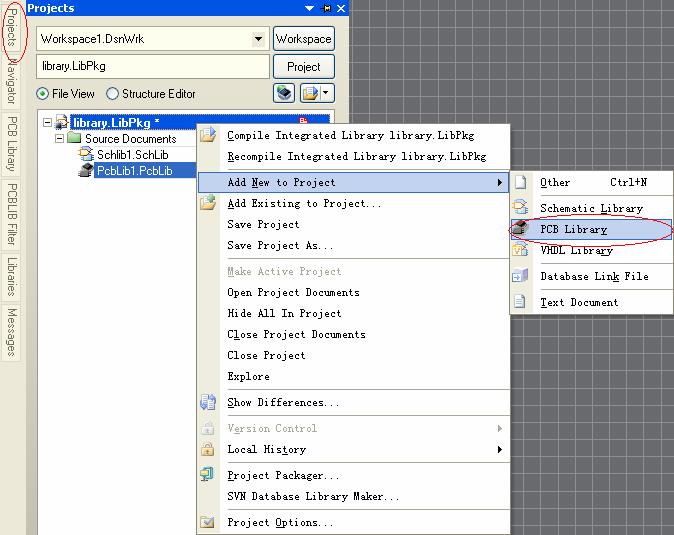674x535 pixels.
Task: Select PcbLib1.PcbLib in the tree
Action: (x=135, y=171)
